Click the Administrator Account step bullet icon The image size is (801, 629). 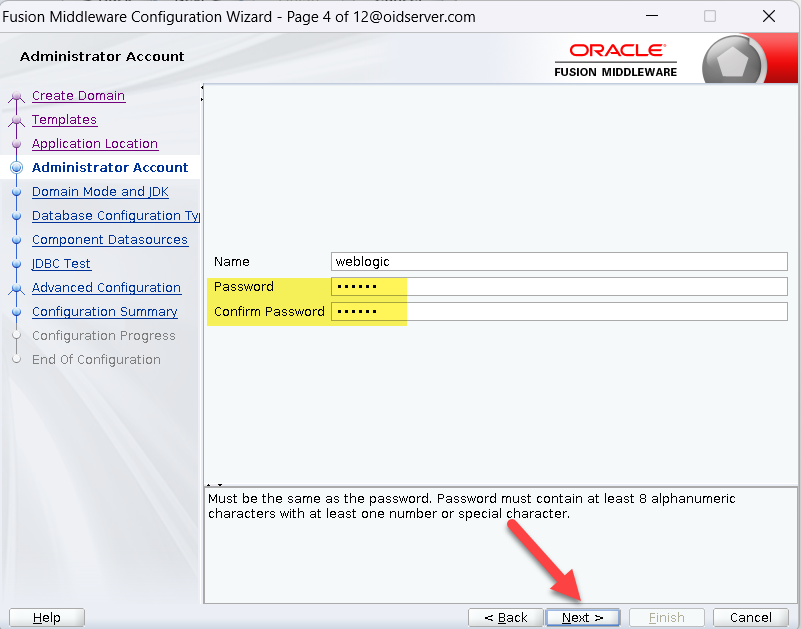[x=16, y=168]
